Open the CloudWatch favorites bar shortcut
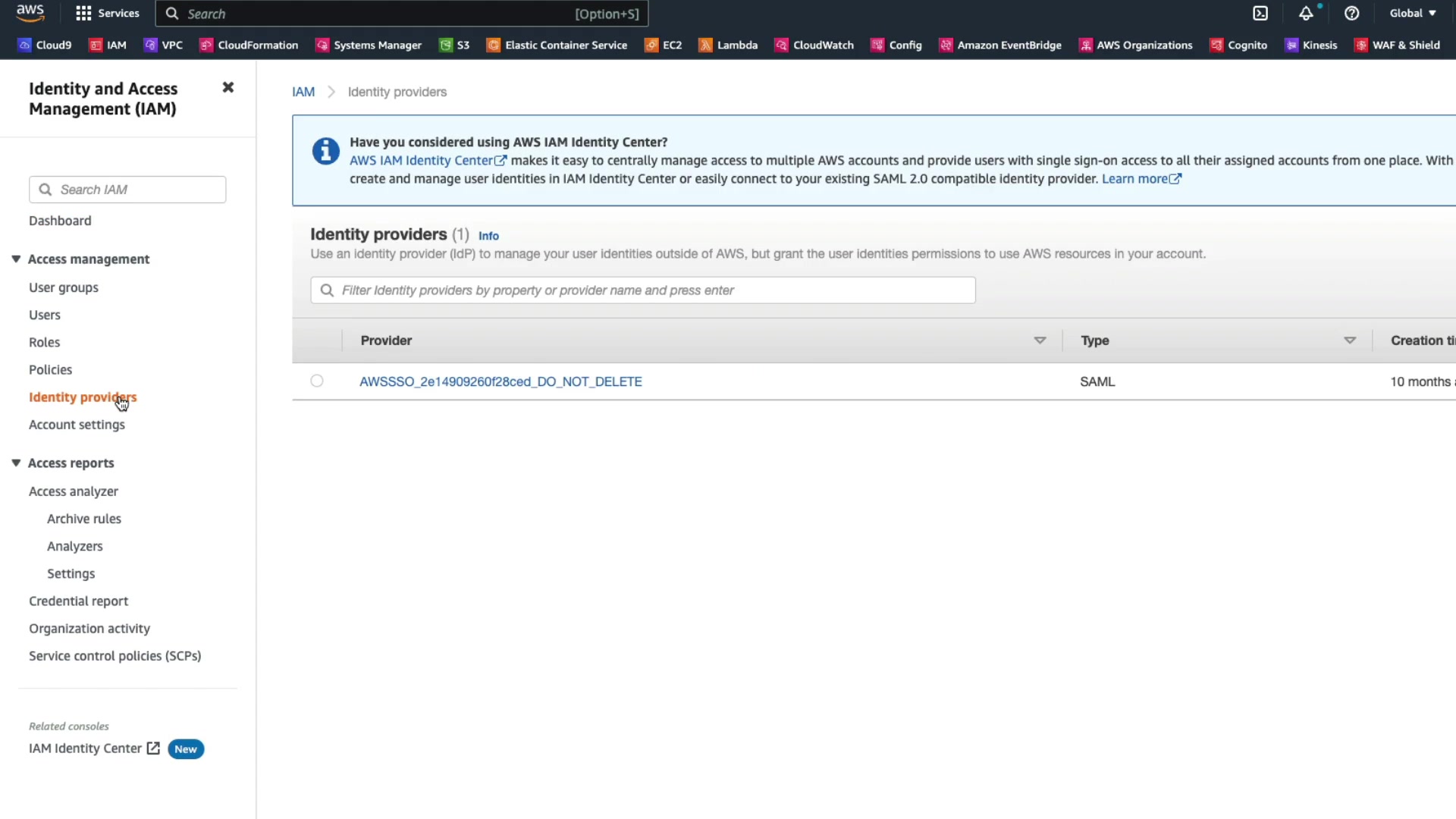Viewport: 1456px width, 819px height. pyautogui.click(x=814, y=45)
